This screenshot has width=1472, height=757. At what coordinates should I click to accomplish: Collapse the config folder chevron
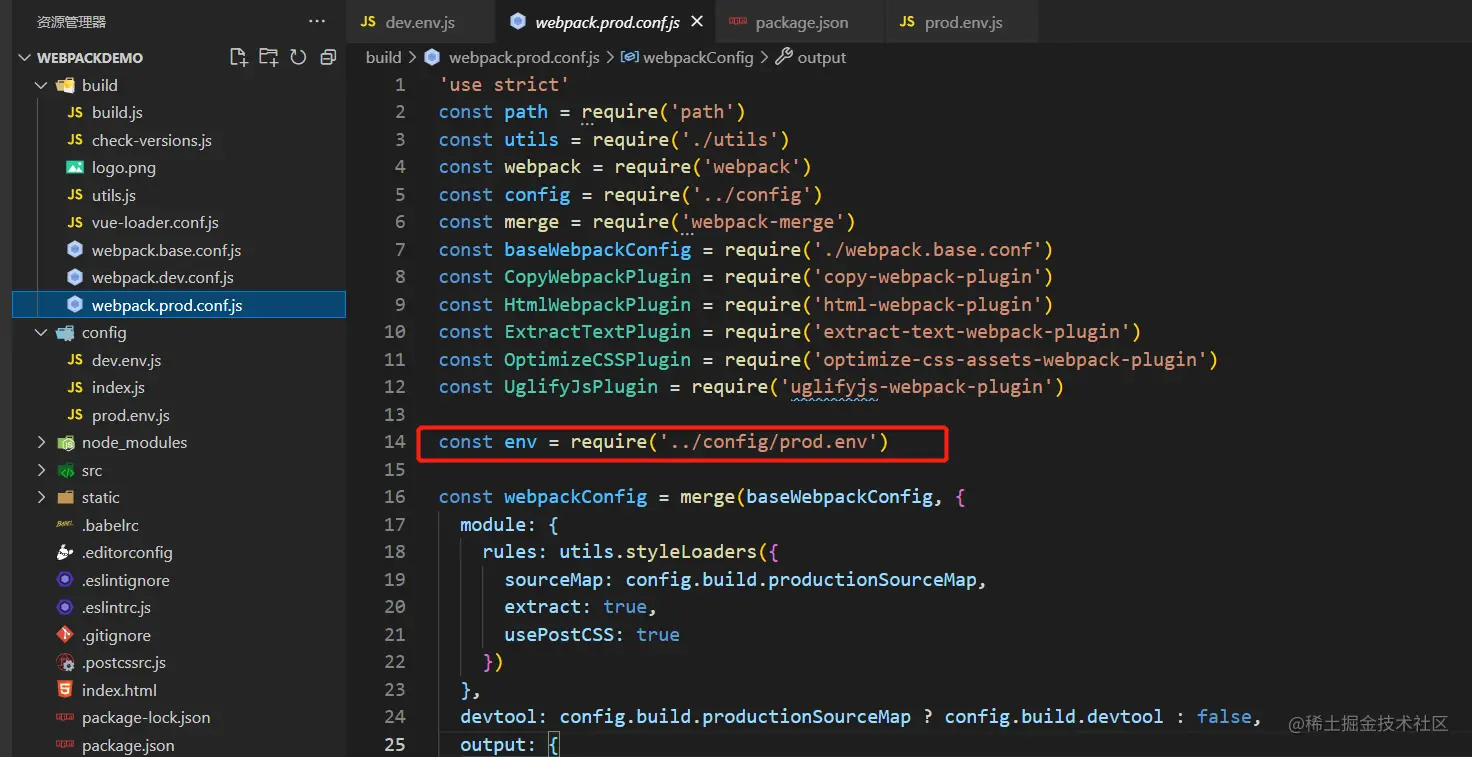click(x=41, y=332)
